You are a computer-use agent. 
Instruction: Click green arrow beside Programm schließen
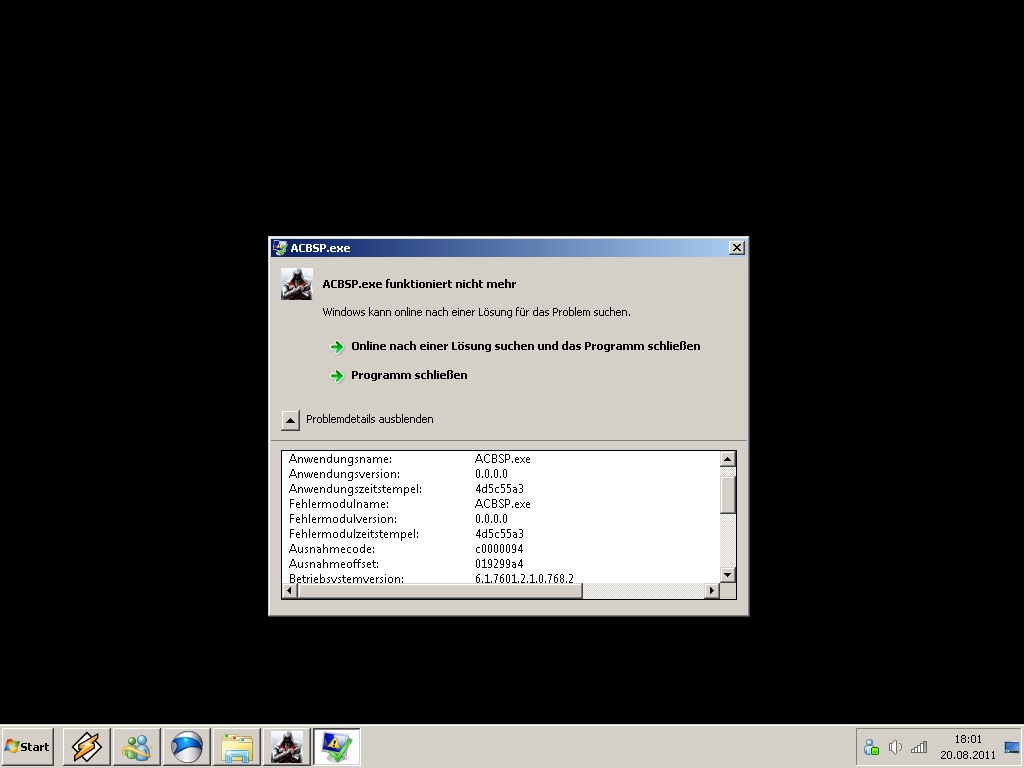(337, 376)
